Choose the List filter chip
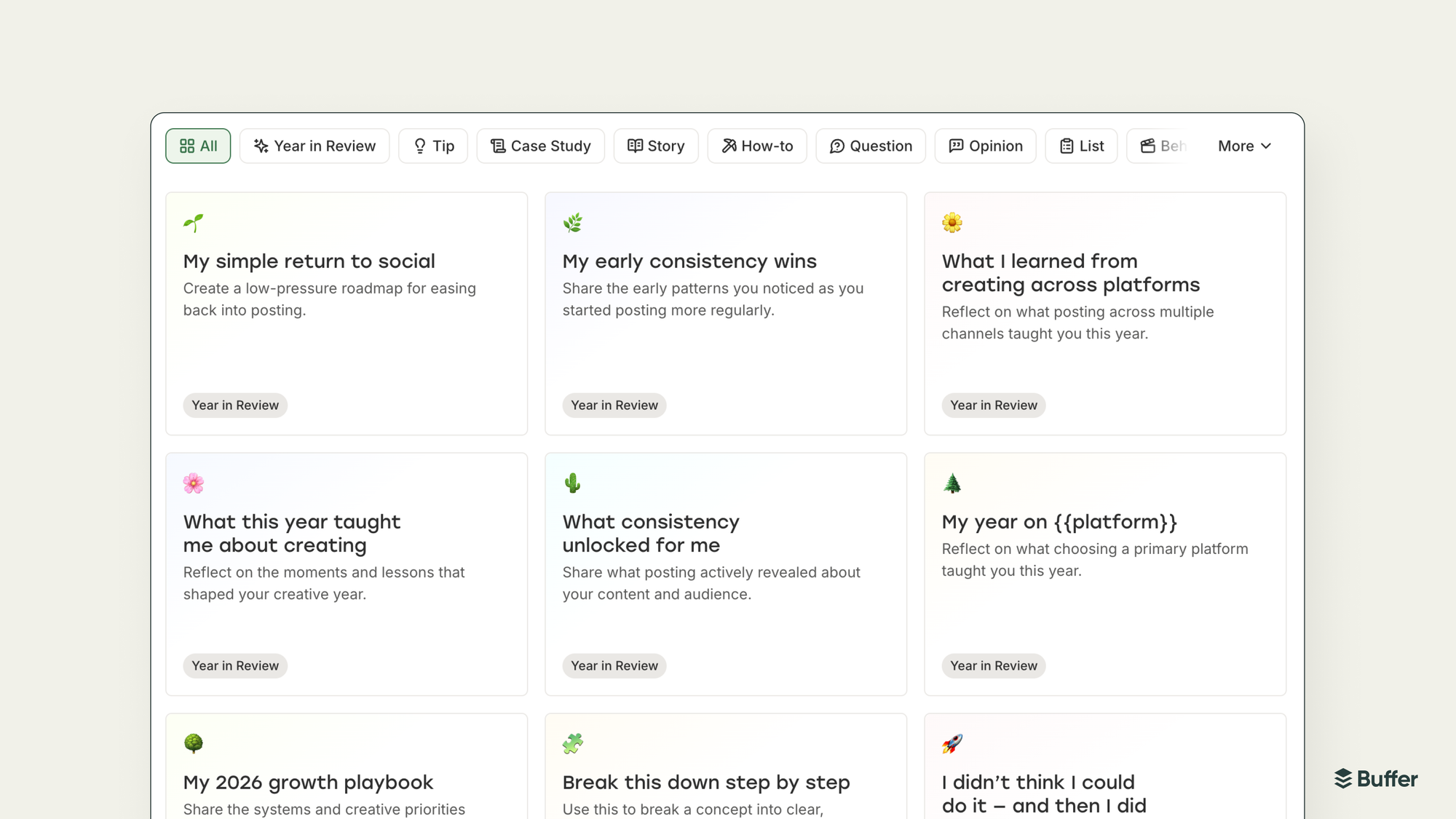Screen dimensions: 1456x819 [x=1081, y=146]
